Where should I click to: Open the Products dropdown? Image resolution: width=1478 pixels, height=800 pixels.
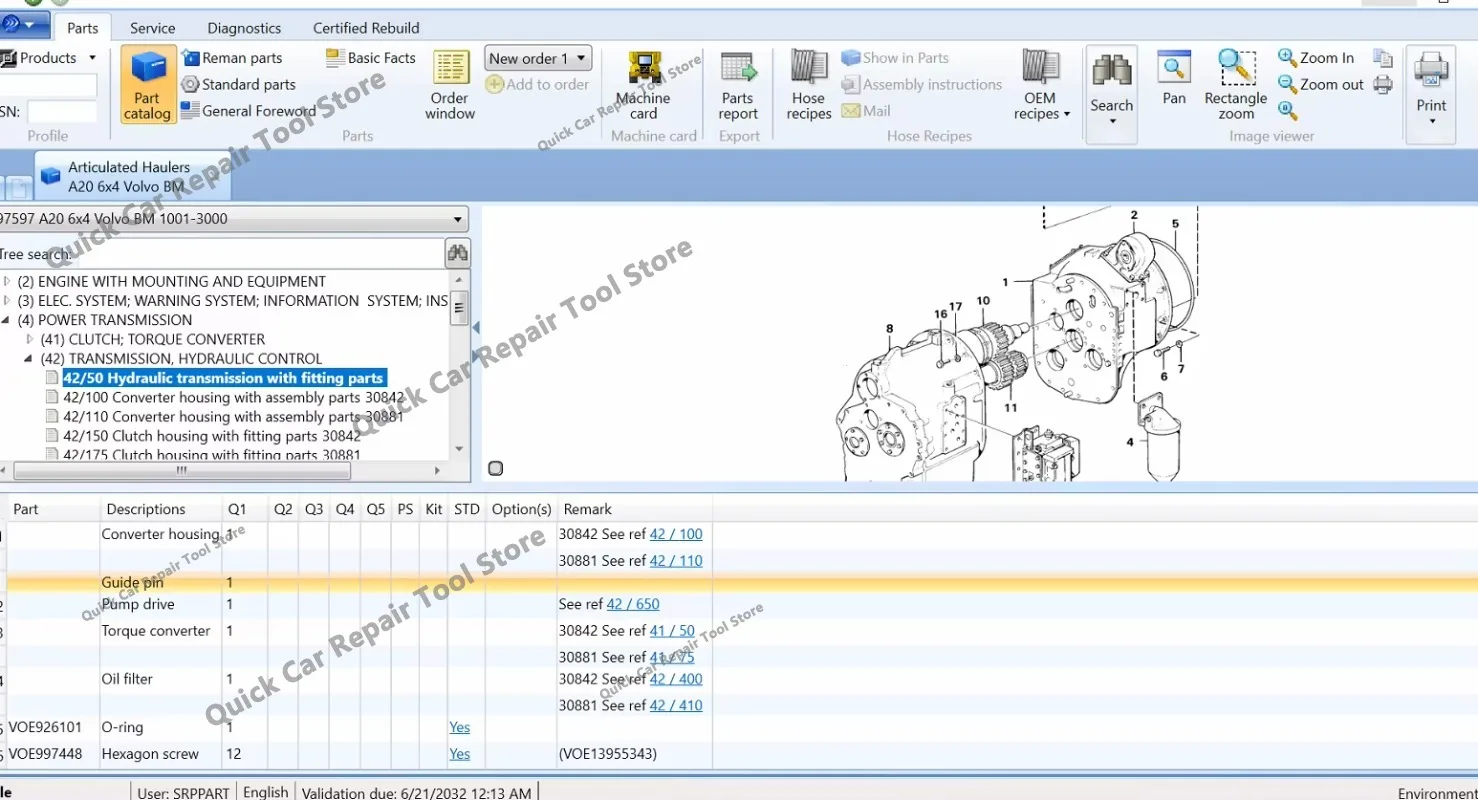(50, 58)
